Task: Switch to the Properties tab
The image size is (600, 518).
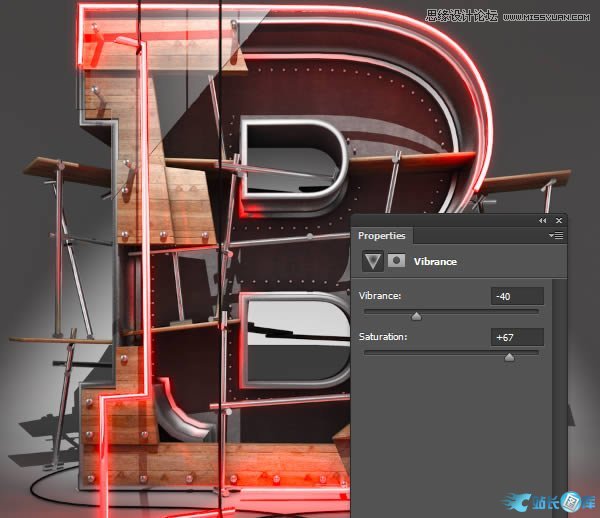Action: [382, 236]
